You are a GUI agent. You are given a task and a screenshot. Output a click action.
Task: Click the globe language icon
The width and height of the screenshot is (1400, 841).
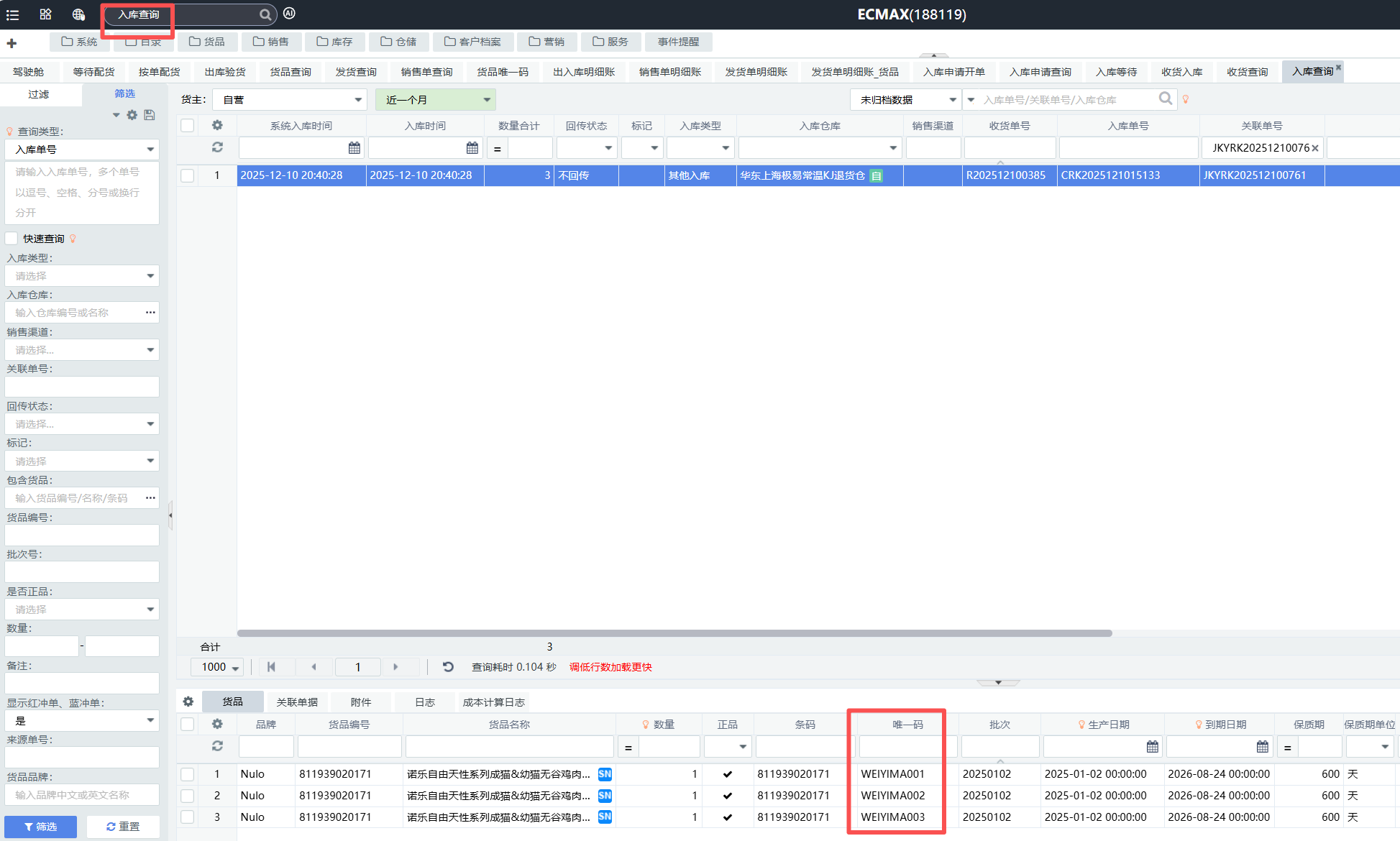(x=78, y=14)
